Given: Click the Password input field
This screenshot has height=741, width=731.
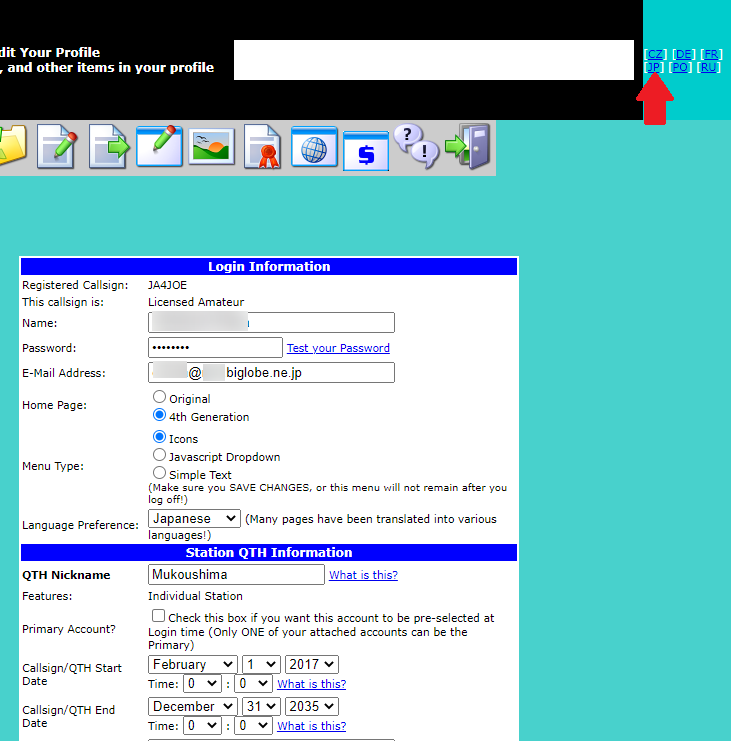Looking at the screenshot, I should click(x=215, y=347).
